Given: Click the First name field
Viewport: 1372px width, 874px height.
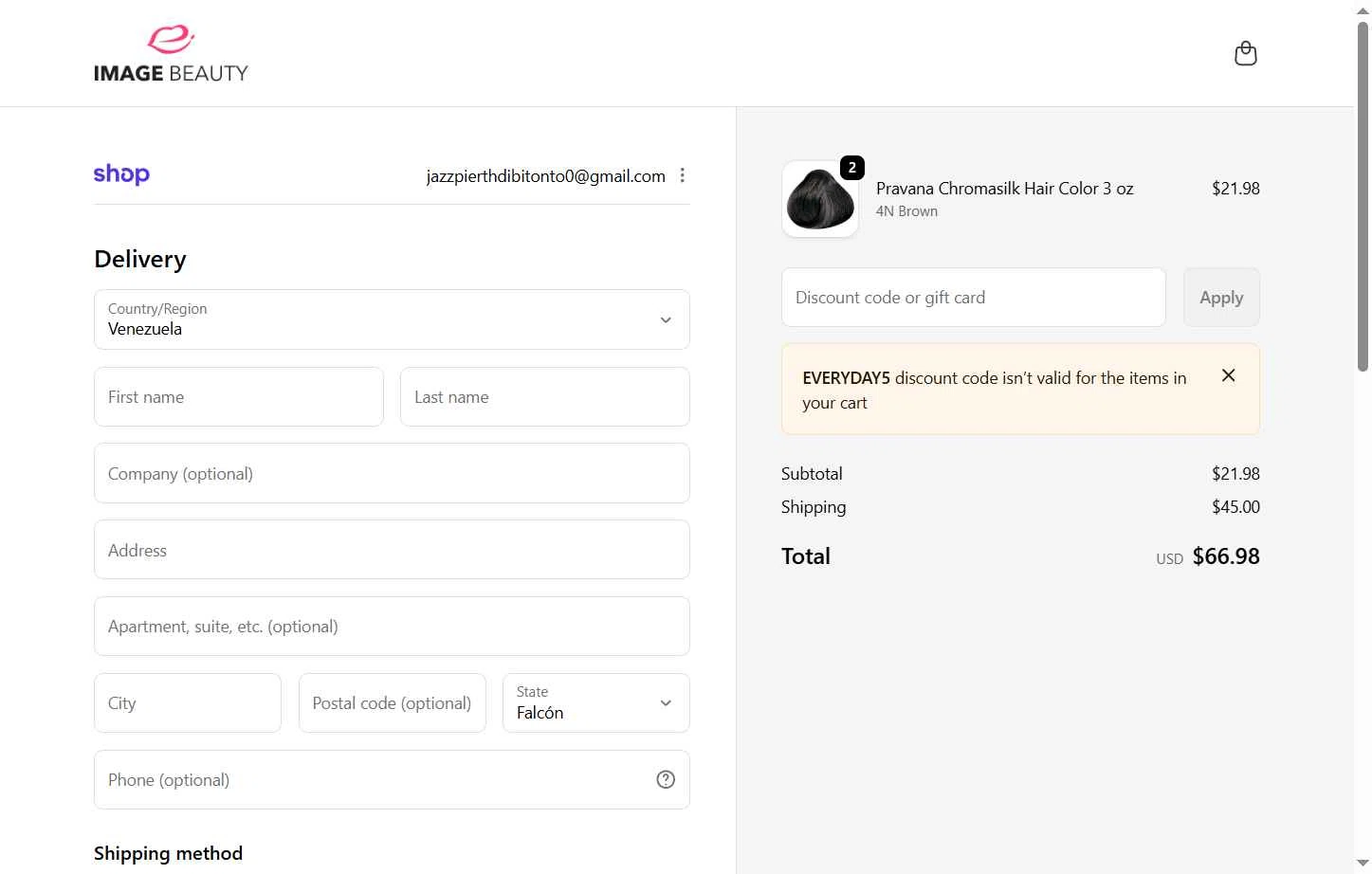Looking at the screenshot, I should pos(239,397).
